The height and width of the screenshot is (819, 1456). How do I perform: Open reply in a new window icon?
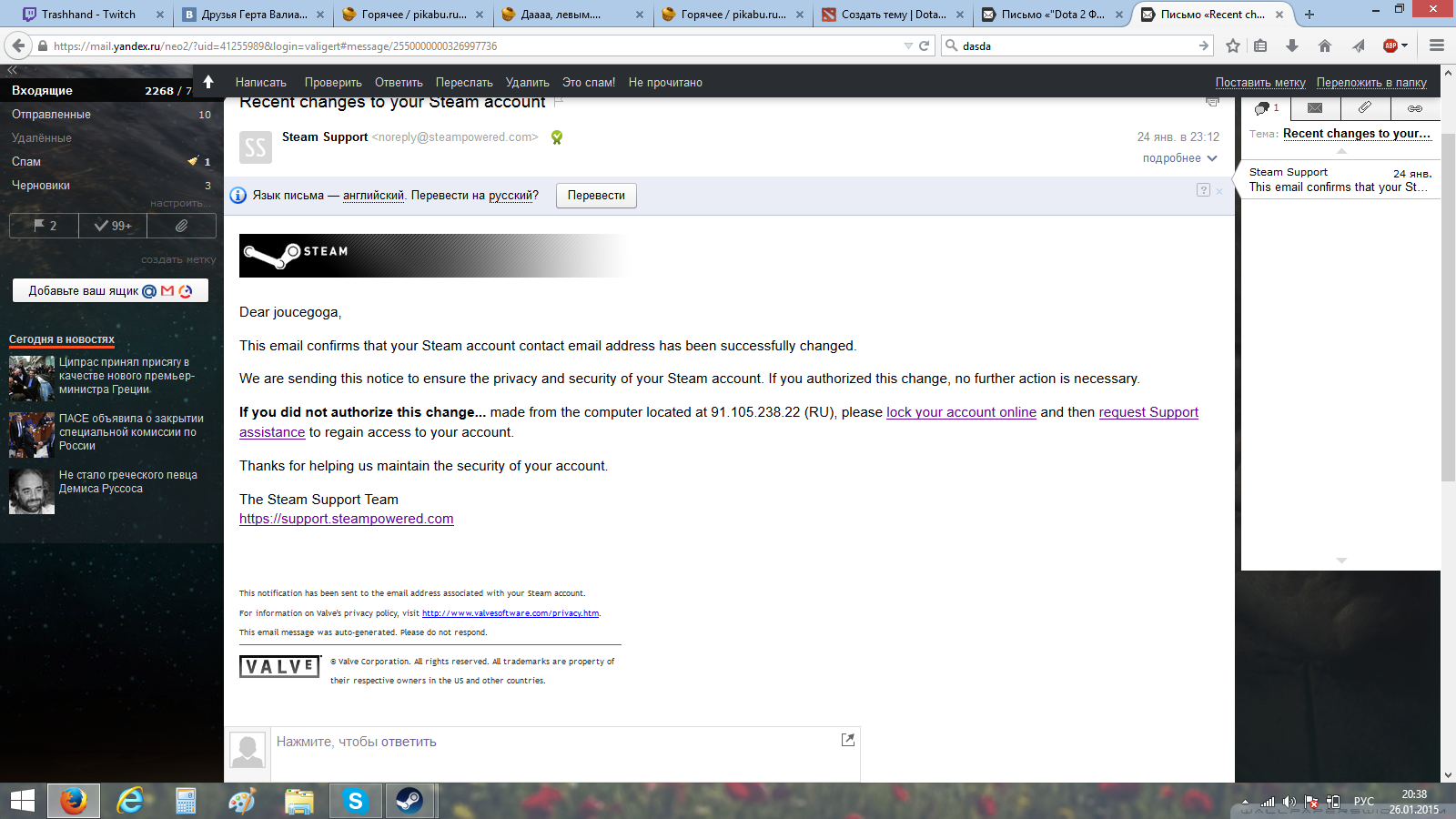(848, 740)
